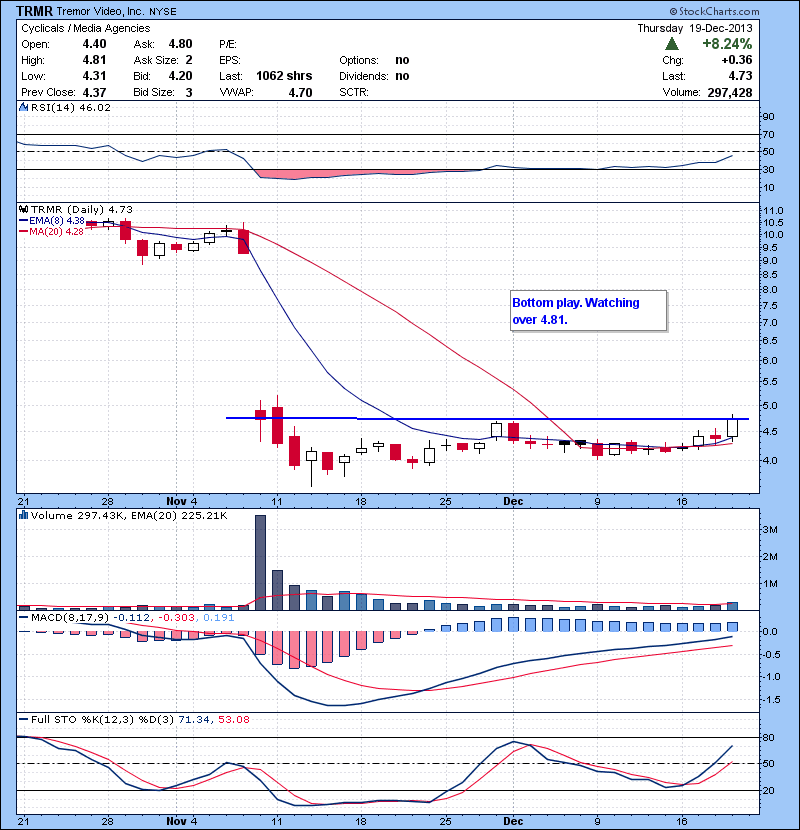Click the RSI indicator icon beside RSI(14)
This screenshot has width=800, height=830.
point(23,107)
